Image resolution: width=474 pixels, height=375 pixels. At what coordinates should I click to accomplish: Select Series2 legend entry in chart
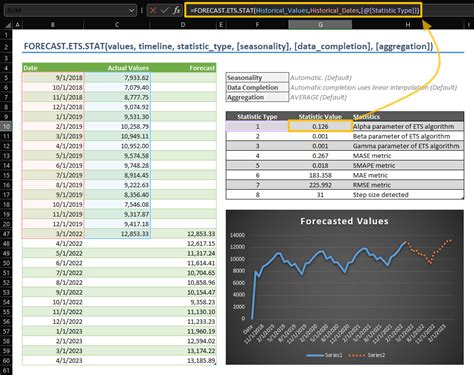click(x=366, y=355)
